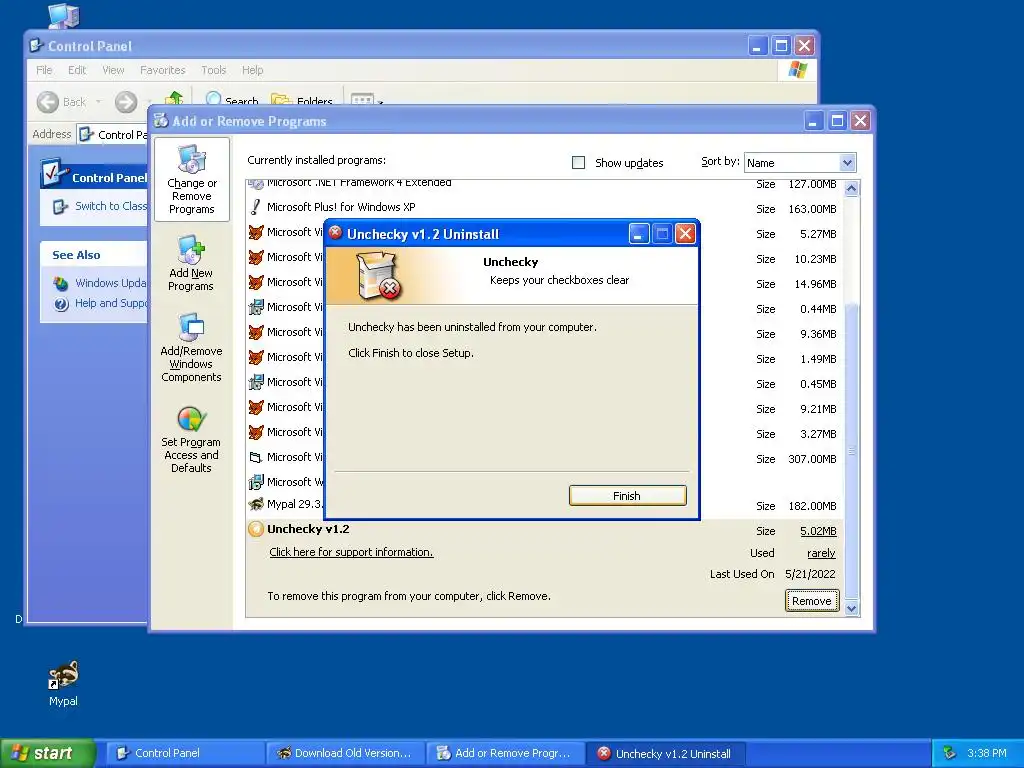Select Add New Programs sidebar icon
The image size is (1024, 768).
coord(191,263)
